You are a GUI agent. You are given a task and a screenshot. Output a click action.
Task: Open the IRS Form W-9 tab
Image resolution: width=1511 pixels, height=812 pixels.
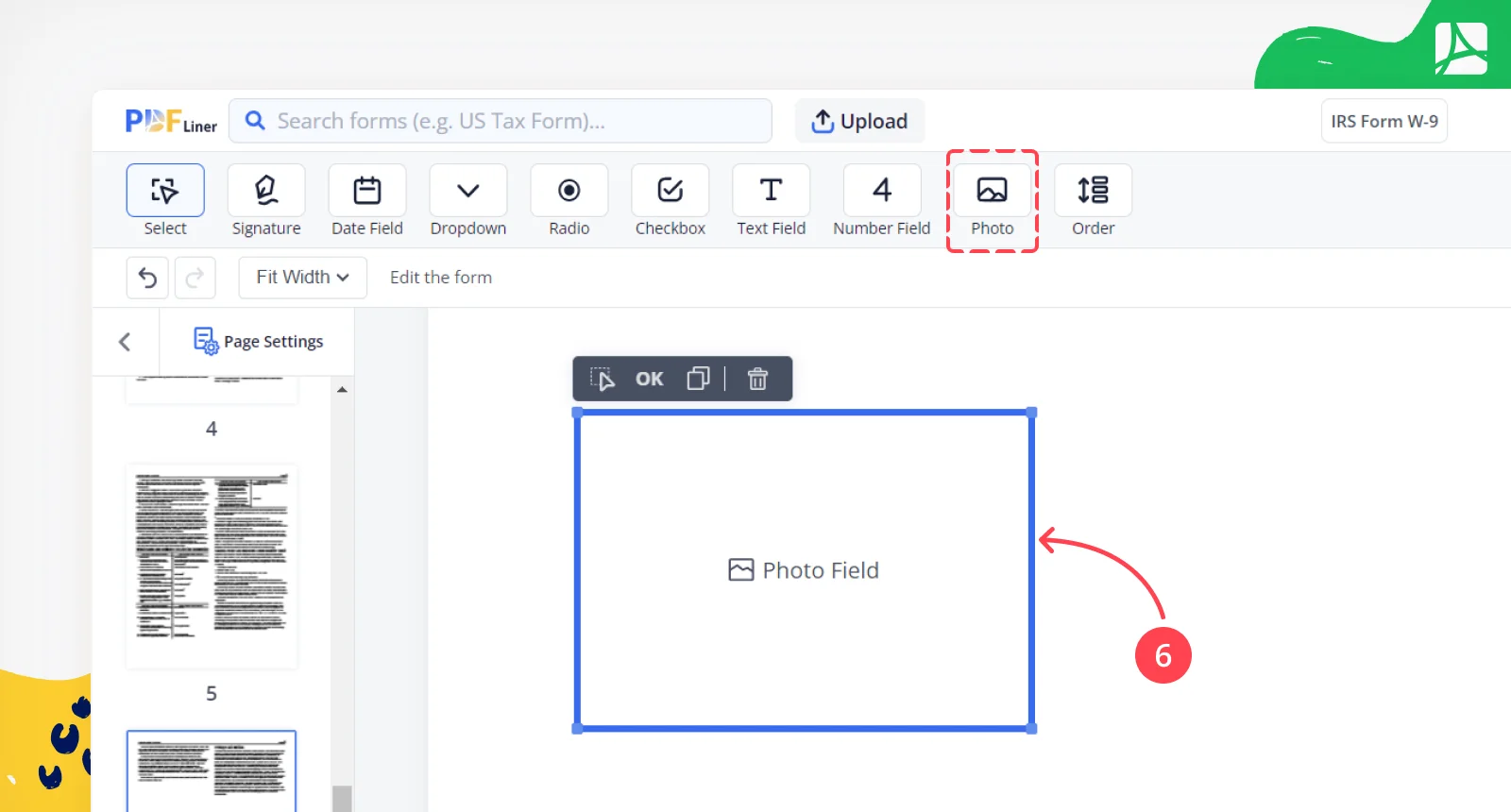(x=1384, y=121)
